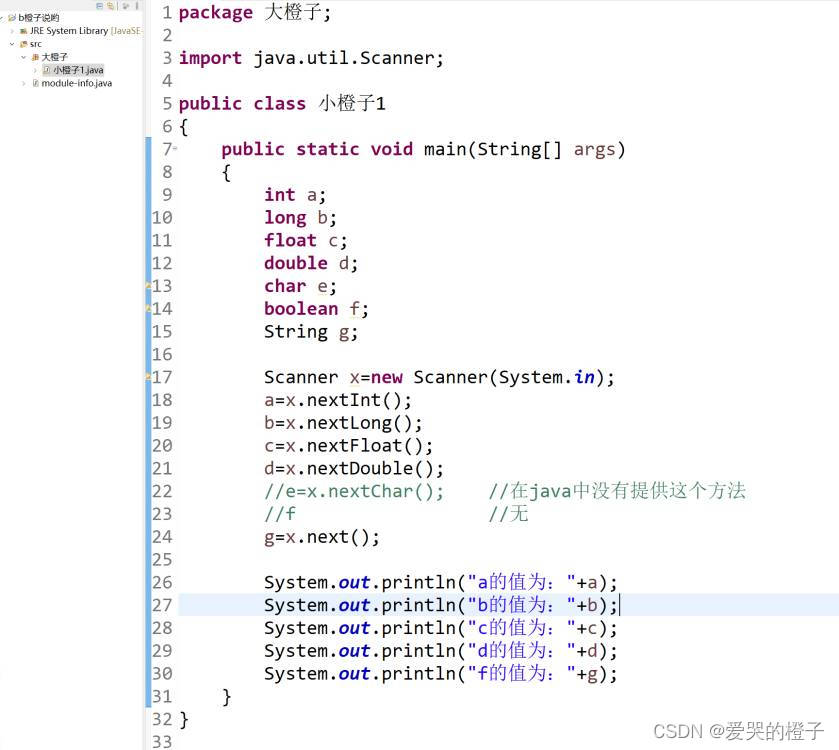The width and height of the screenshot is (839, 750).
Task: Click the commented '//e=x.nextChar();' code
Action: click(354, 491)
